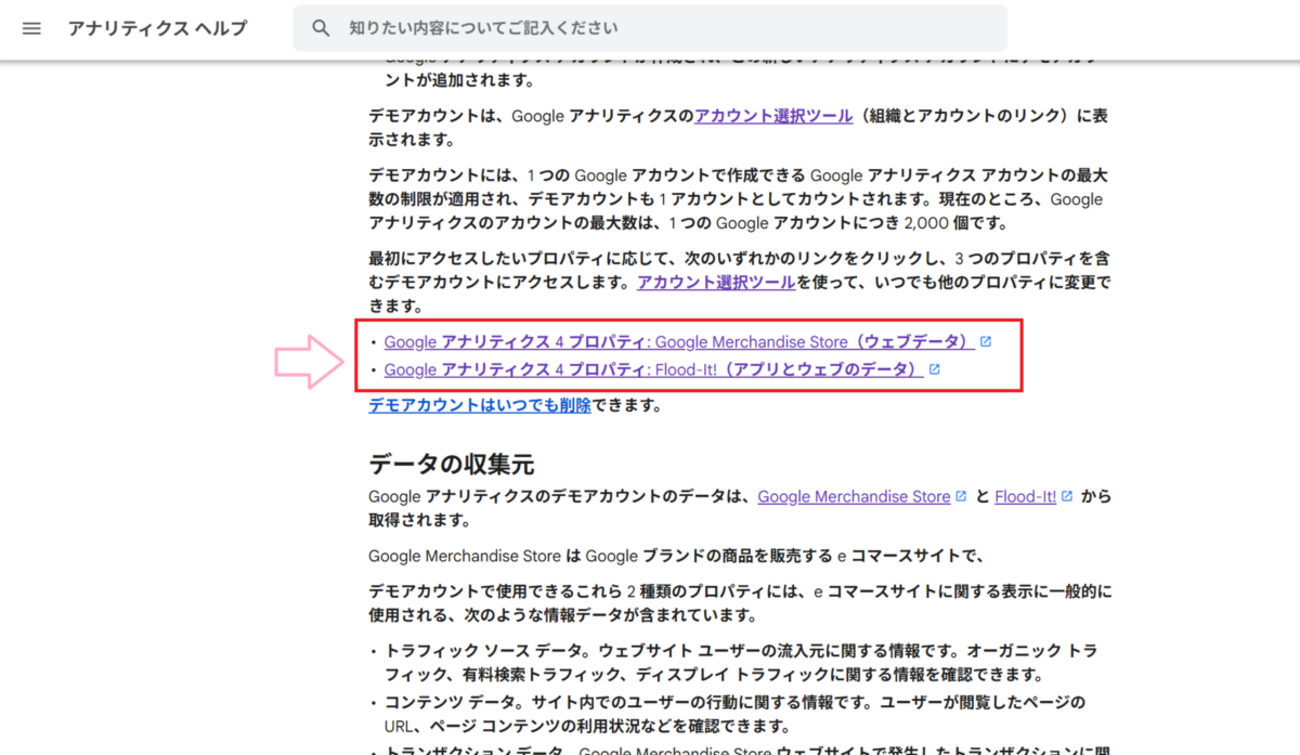Open Google Merchandise Store（ウェブデータ）property link

(679, 342)
